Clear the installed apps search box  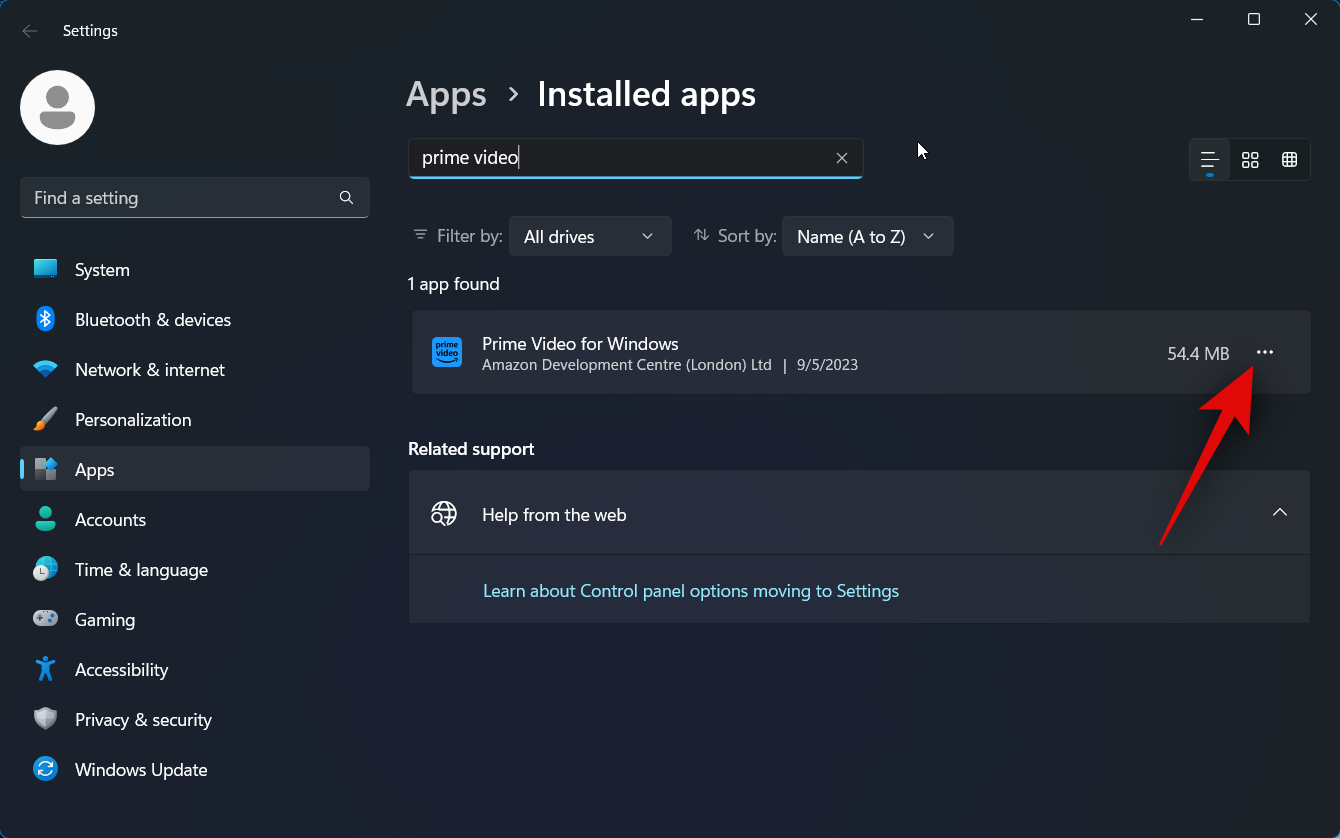(842, 158)
